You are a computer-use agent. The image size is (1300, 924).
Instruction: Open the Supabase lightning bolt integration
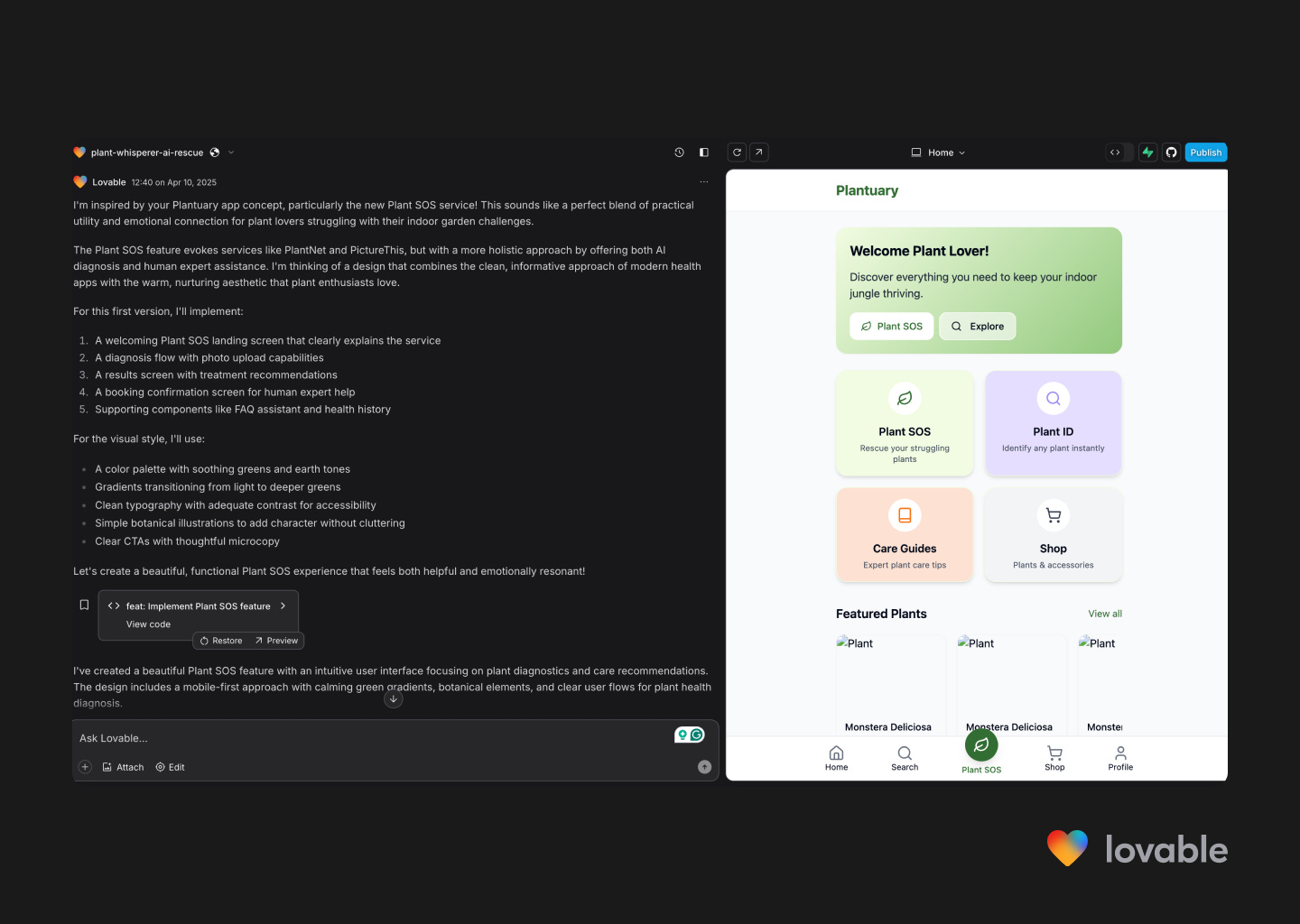(x=1147, y=152)
